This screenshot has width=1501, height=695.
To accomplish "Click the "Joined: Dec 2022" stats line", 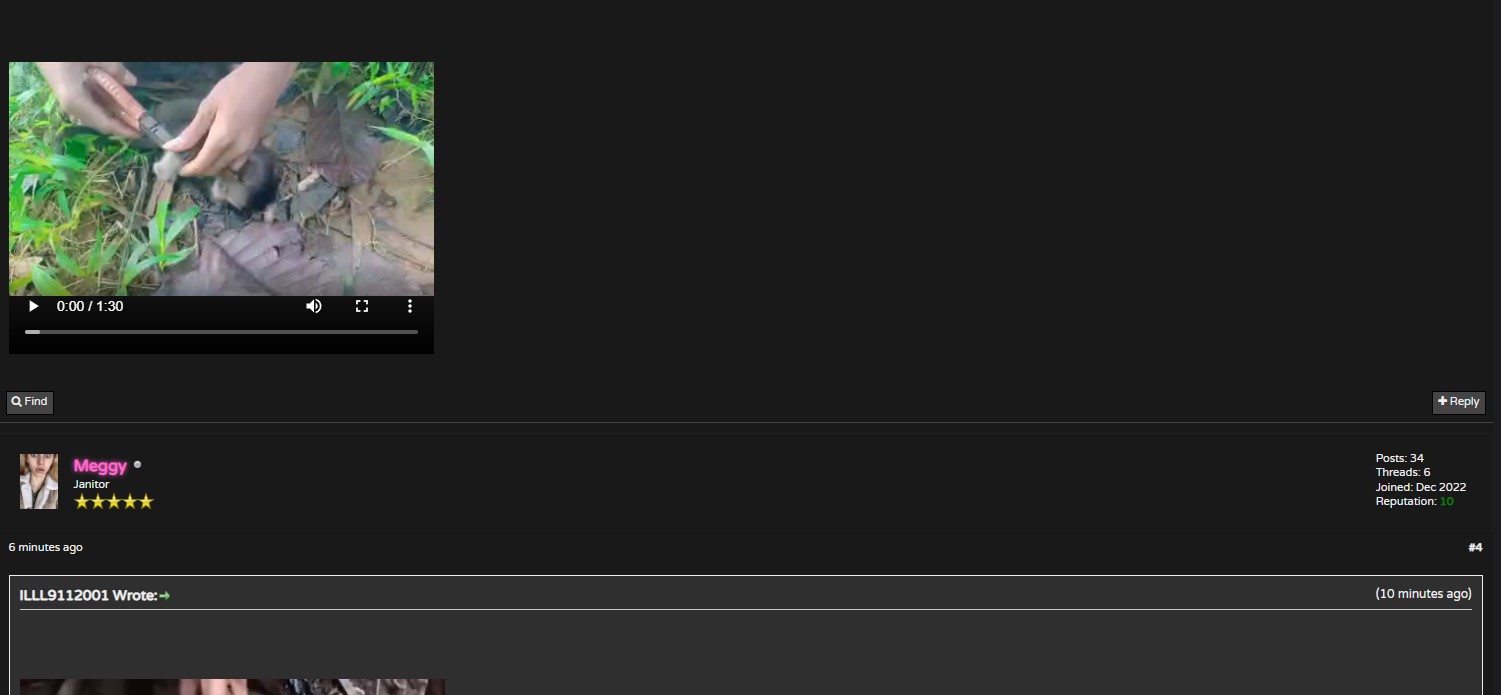I will click(x=1421, y=488).
